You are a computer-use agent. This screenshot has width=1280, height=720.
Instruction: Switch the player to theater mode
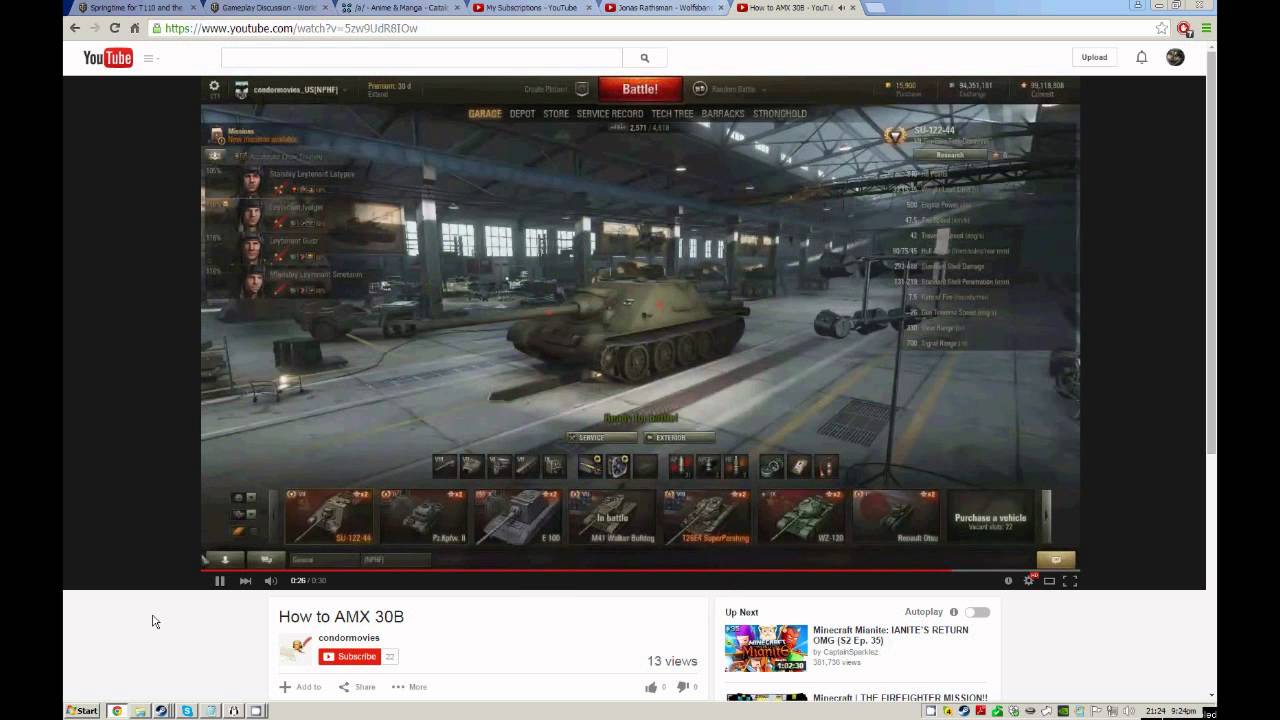[1049, 581]
